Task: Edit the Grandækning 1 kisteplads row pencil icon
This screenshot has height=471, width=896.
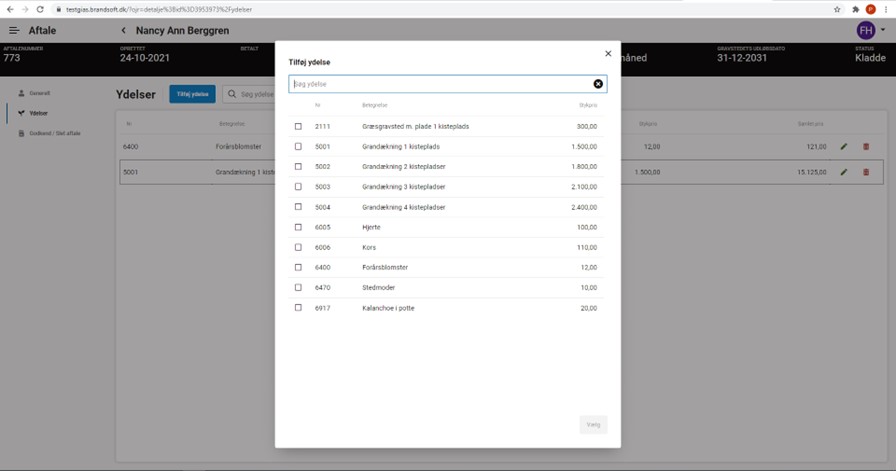Action: pos(844,172)
